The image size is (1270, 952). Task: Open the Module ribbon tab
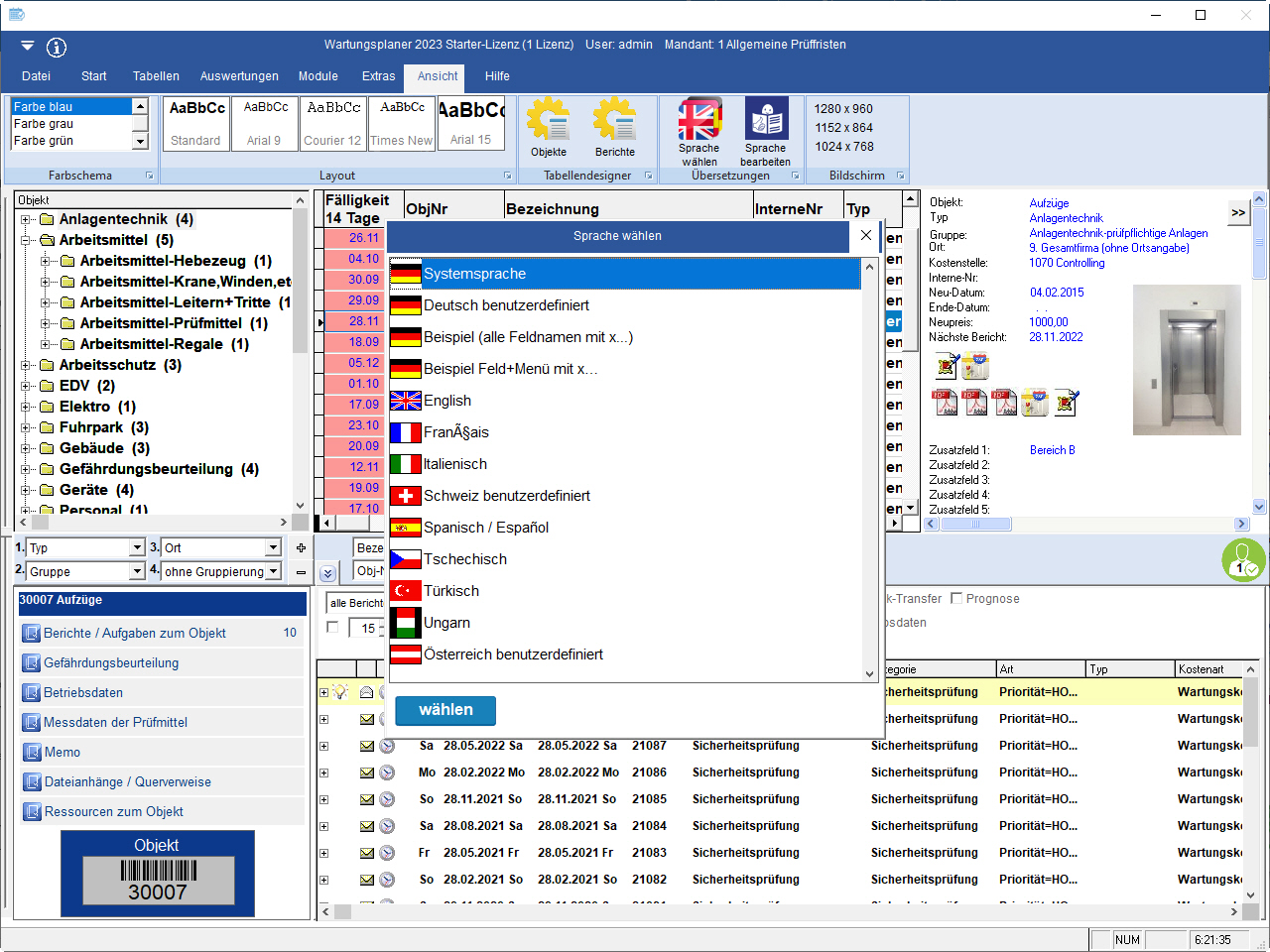(x=318, y=76)
